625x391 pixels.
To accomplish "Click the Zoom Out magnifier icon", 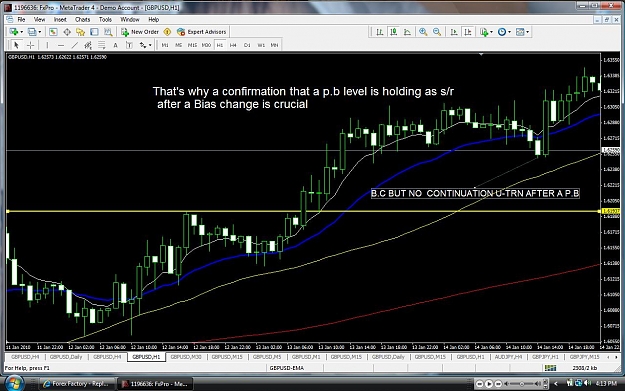I will [x=437, y=32].
